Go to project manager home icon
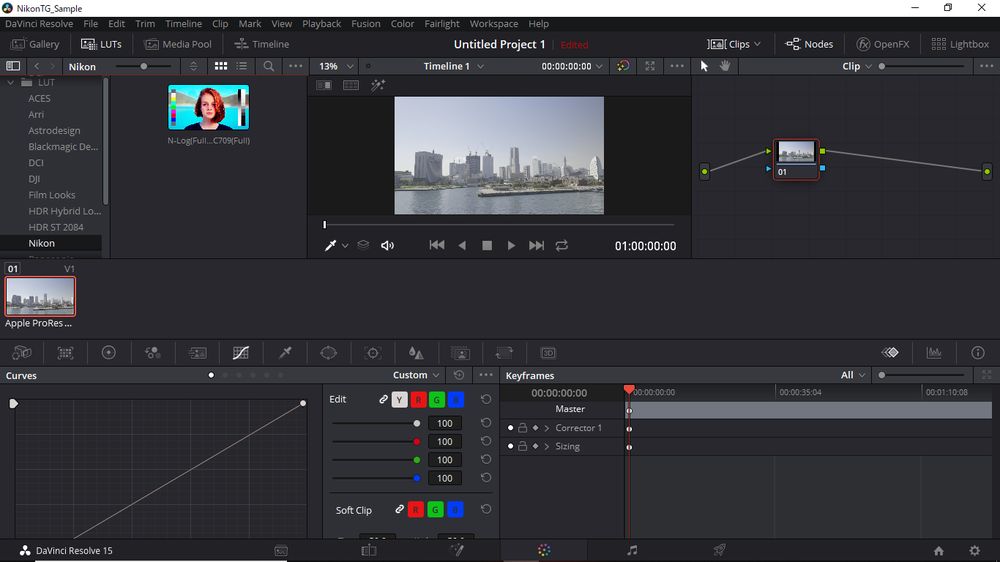The width and height of the screenshot is (1000, 562). [x=939, y=551]
